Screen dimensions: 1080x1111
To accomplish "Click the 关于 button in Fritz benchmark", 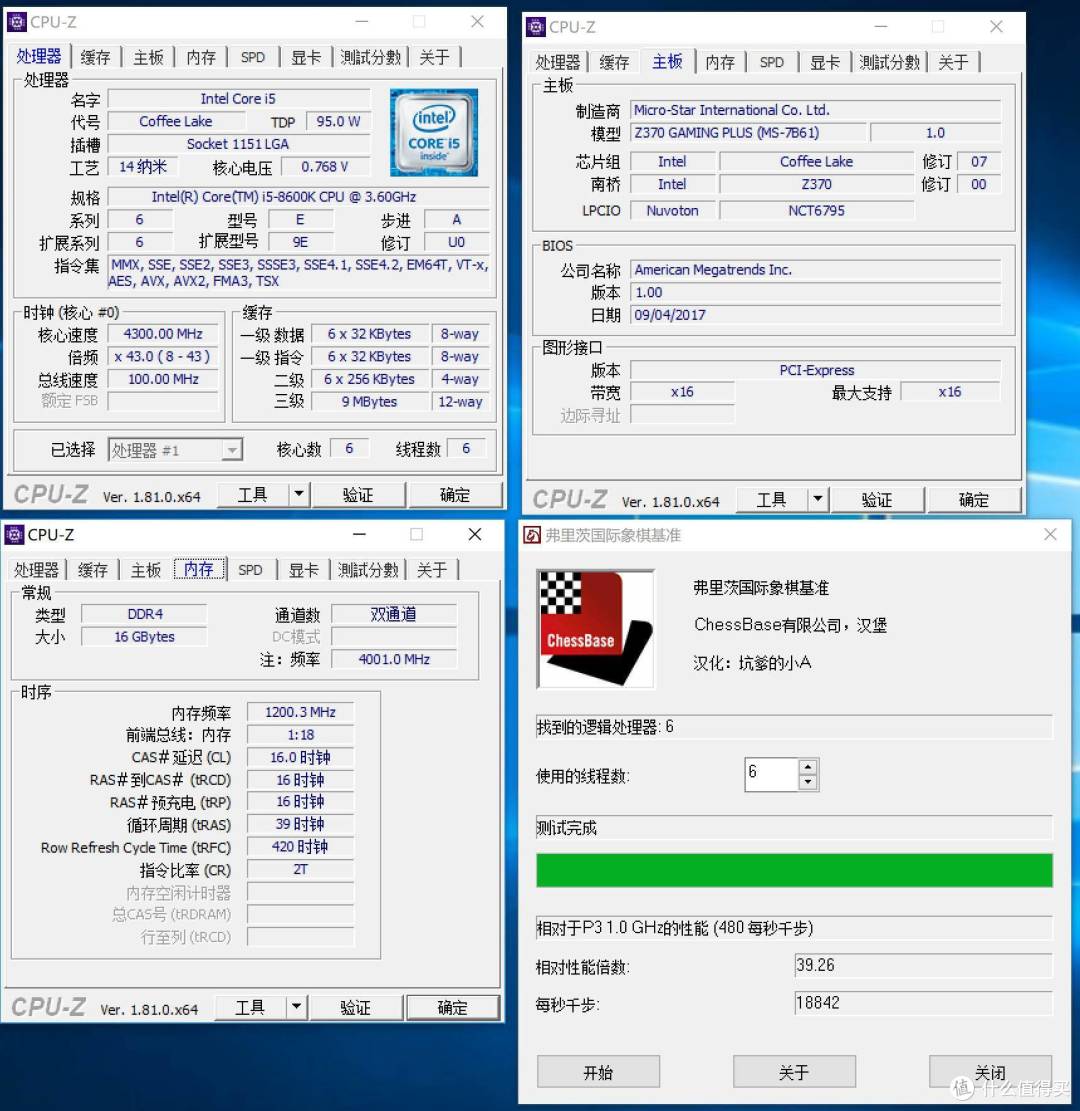I will 794,1071.
